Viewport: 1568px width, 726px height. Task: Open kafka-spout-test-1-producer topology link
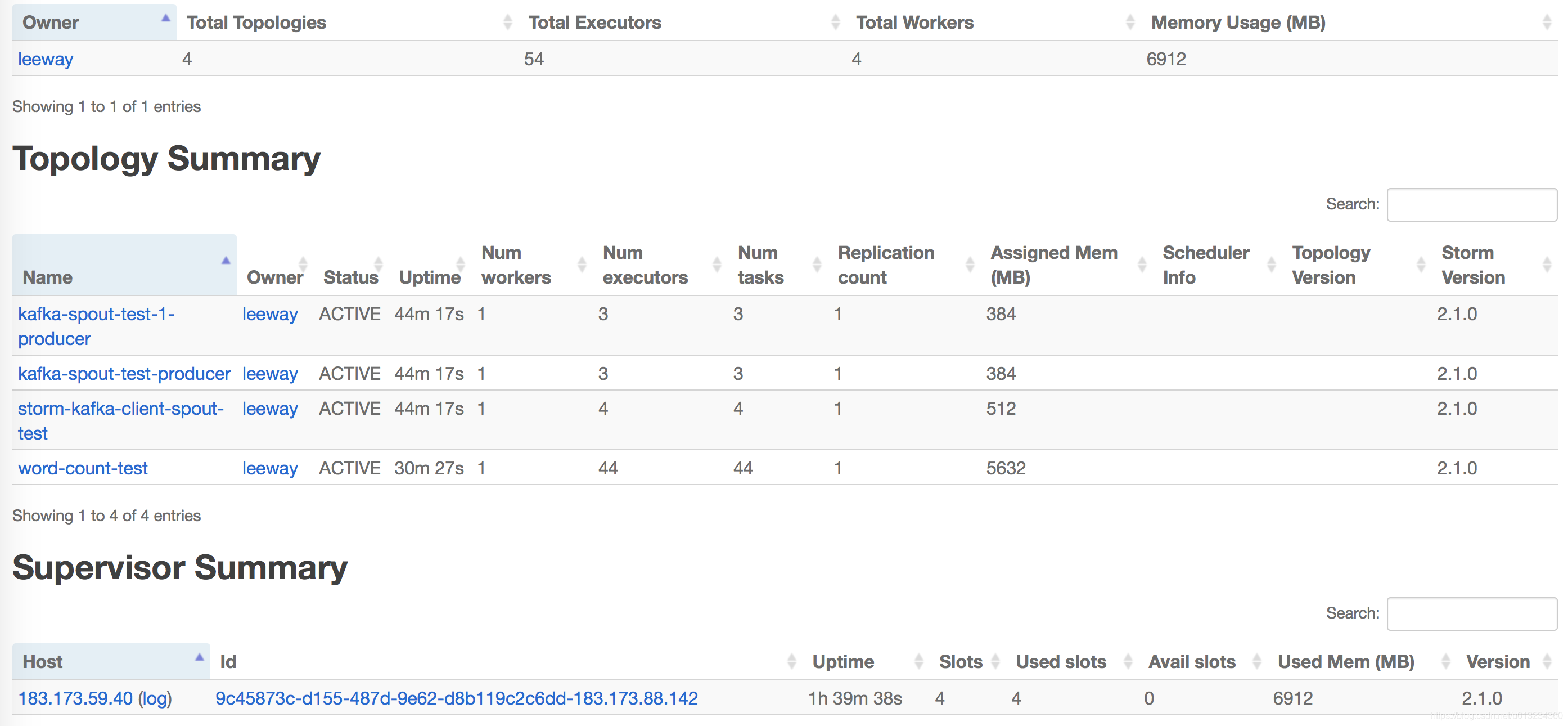[x=96, y=314]
